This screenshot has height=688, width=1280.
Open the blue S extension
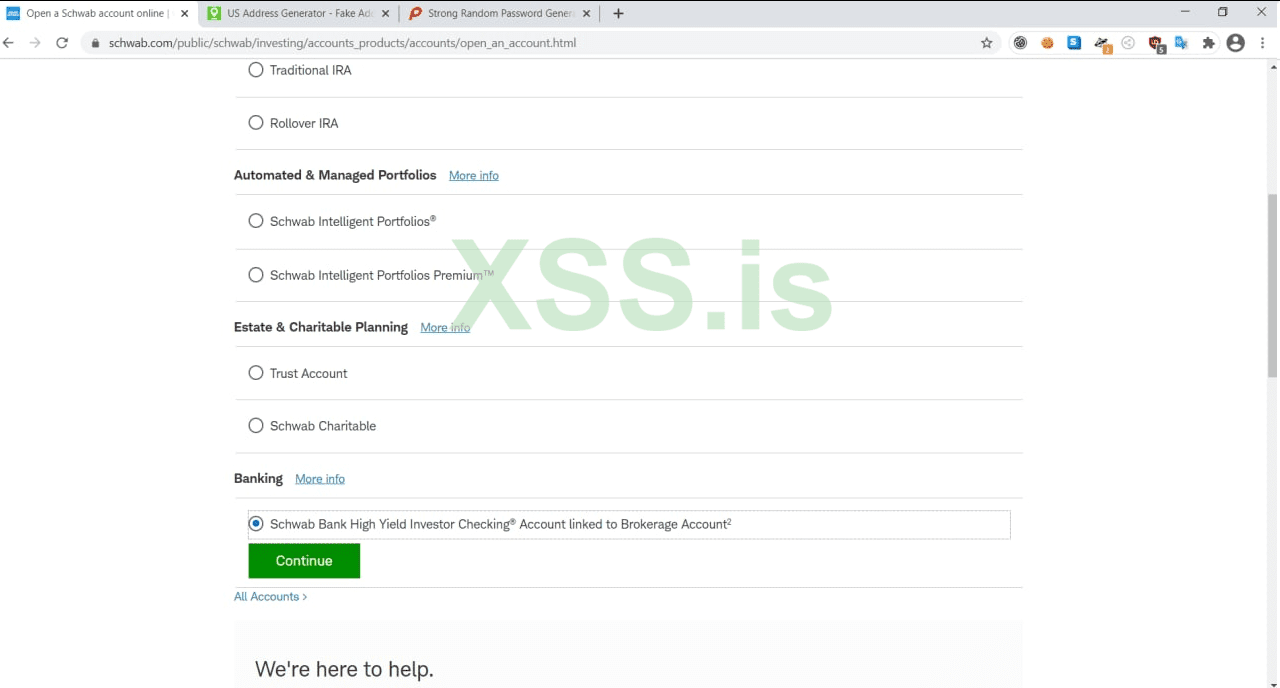click(x=1074, y=43)
